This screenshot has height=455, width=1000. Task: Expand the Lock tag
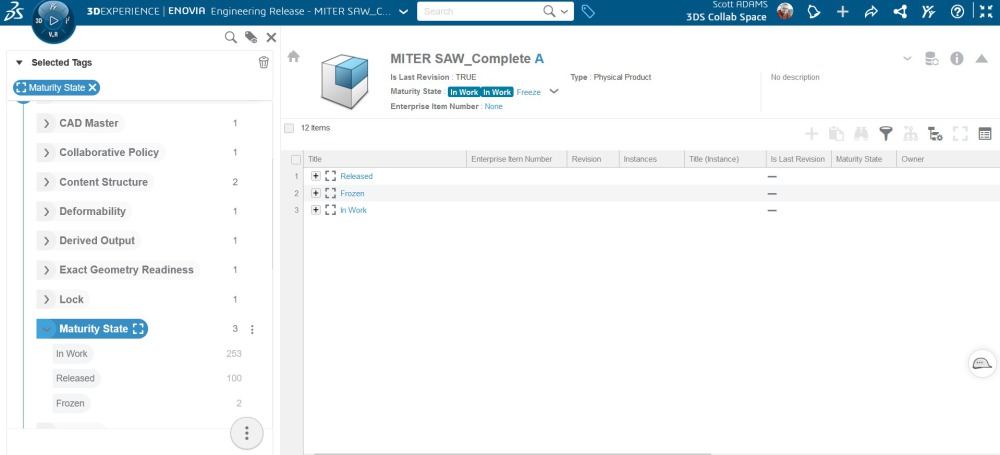(46, 299)
